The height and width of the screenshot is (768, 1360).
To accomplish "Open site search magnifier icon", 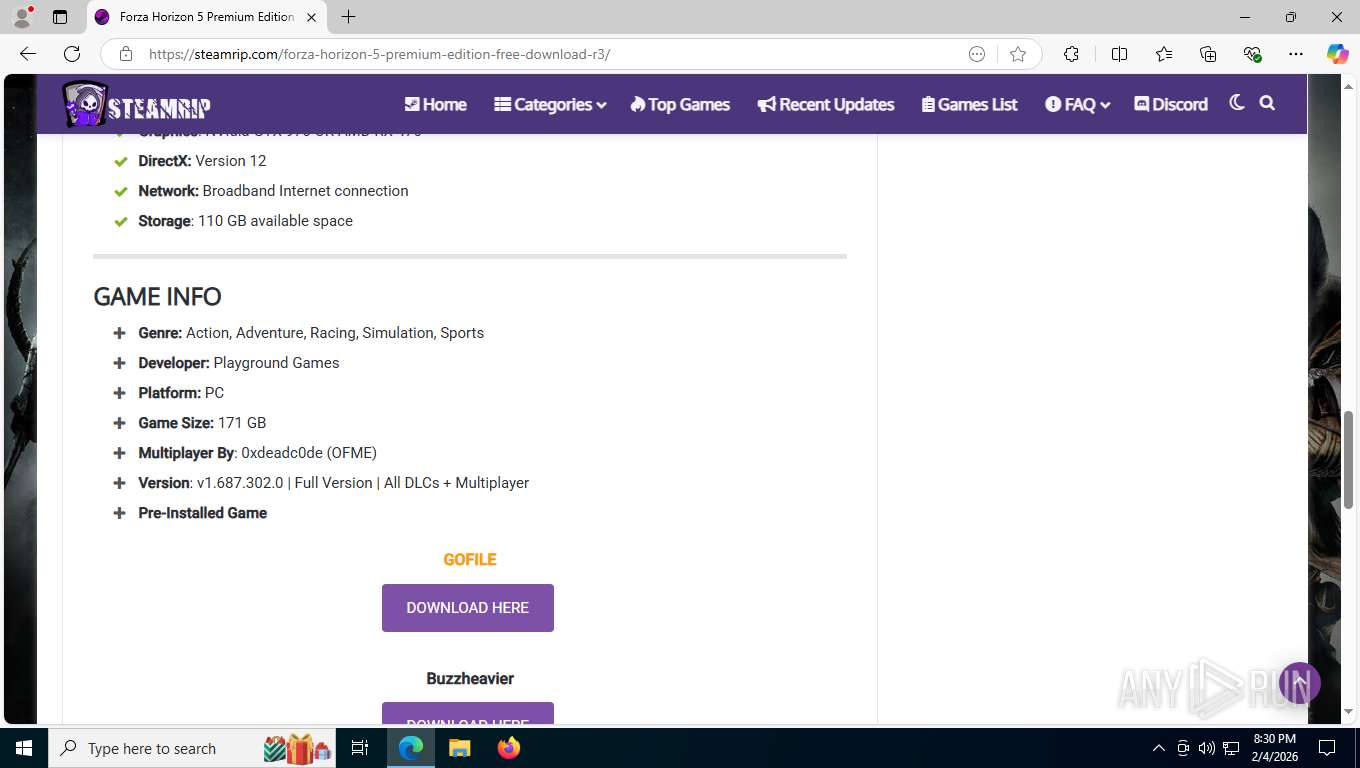I will (1267, 102).
